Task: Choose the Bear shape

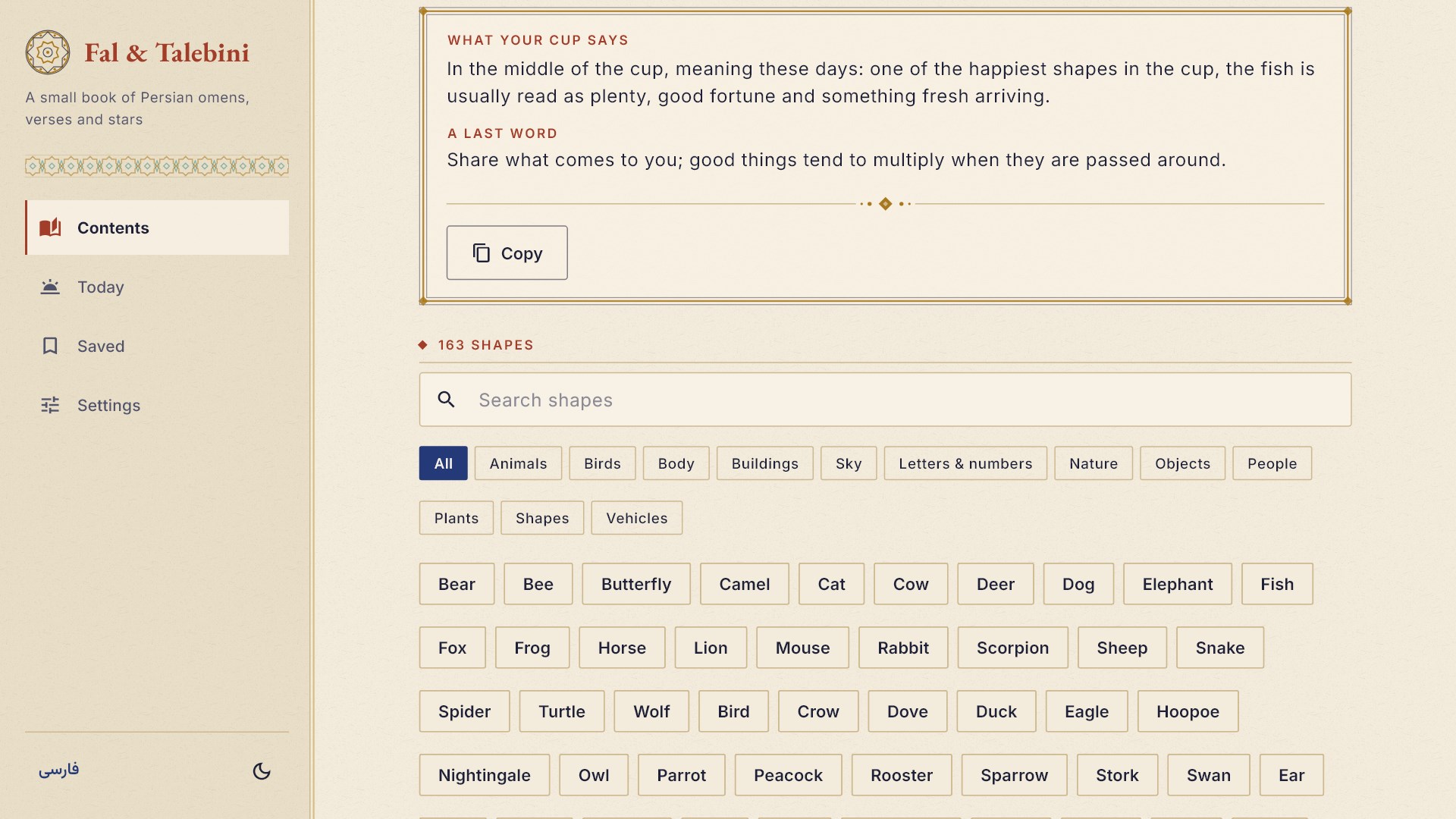Action: (x=457, y=584)
